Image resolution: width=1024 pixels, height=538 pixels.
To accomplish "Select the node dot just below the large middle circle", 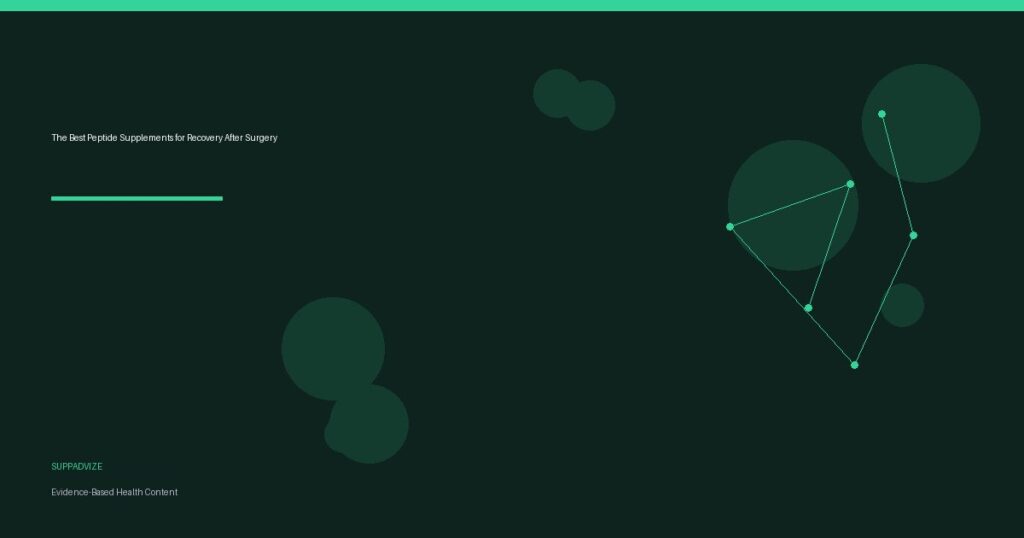I will point(808,308).
